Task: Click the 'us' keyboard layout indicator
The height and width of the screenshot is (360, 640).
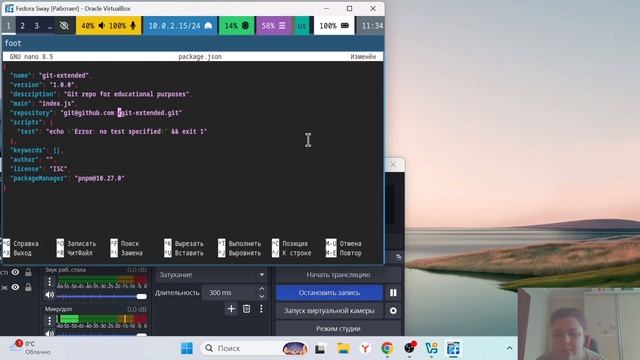Action: click(x=302, y=26)
